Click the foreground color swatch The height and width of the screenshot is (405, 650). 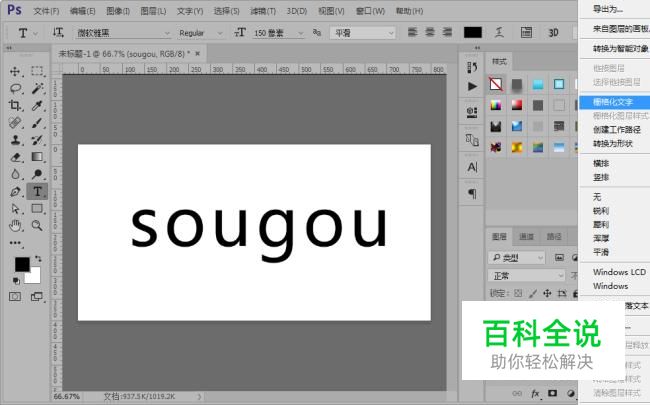click(x=22, y=264)
